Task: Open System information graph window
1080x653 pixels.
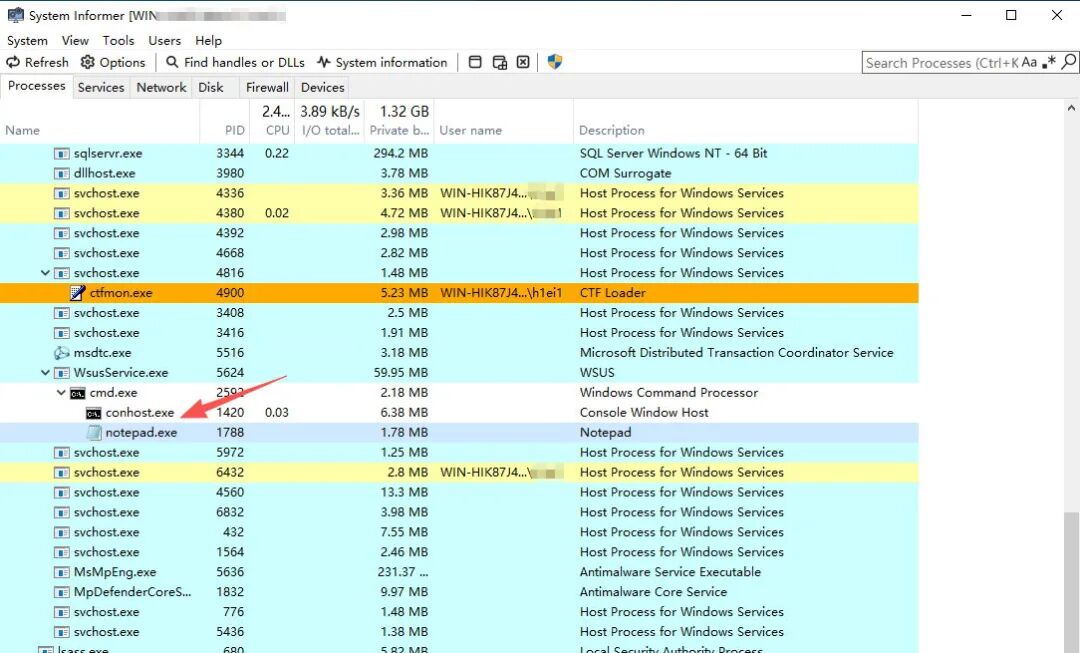Action: pos(382,62)
